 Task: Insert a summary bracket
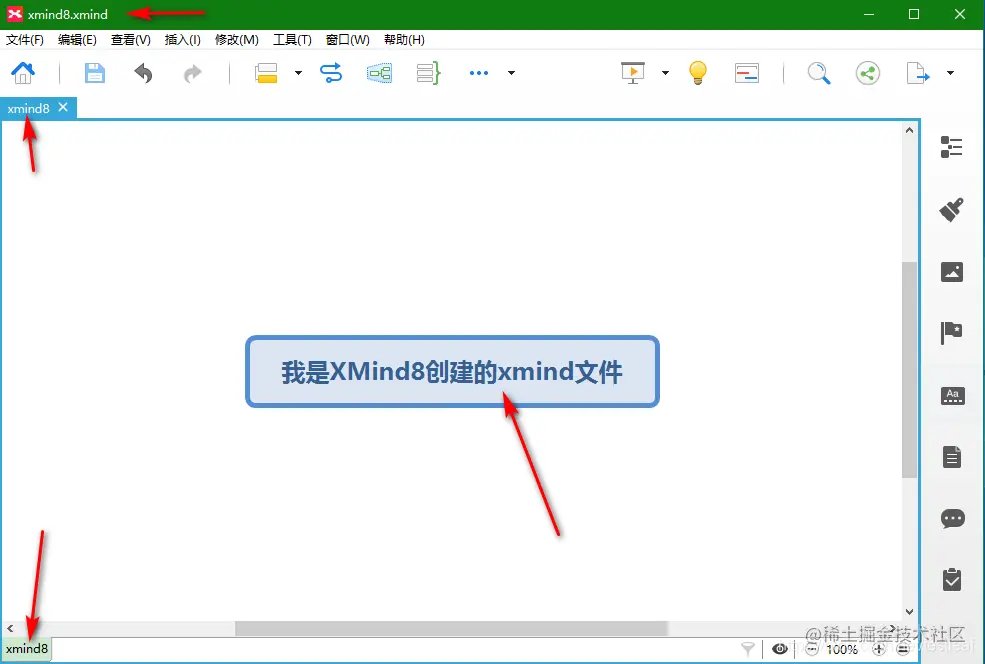[x=428, y=73]
